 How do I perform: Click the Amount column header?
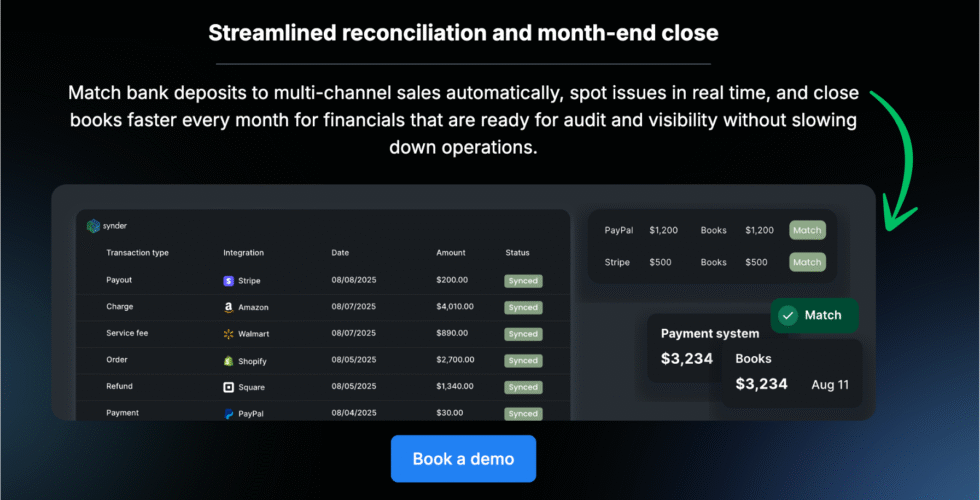click(451, 253)
